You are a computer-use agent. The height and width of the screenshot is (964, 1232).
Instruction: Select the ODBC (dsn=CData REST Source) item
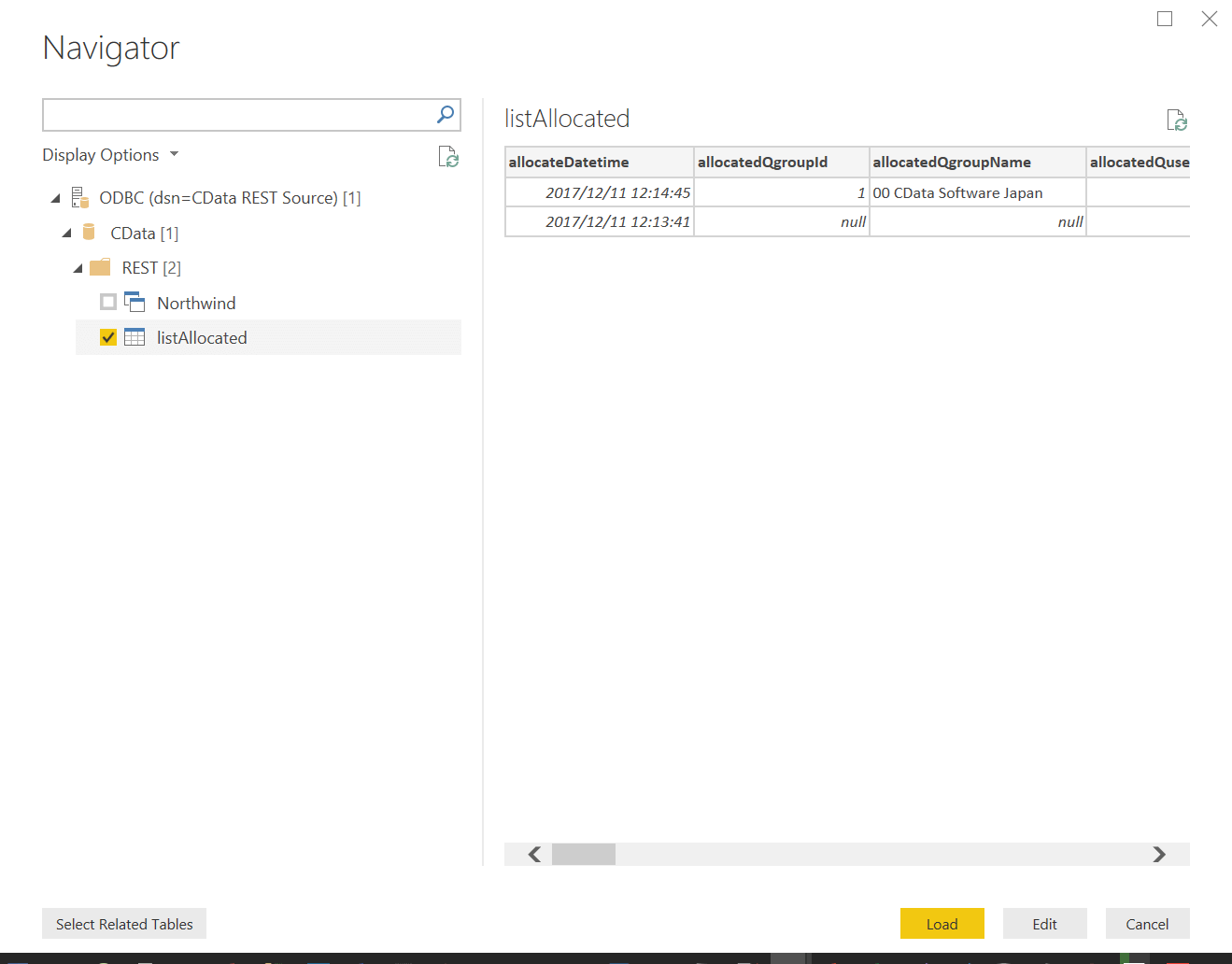(230, 198)
